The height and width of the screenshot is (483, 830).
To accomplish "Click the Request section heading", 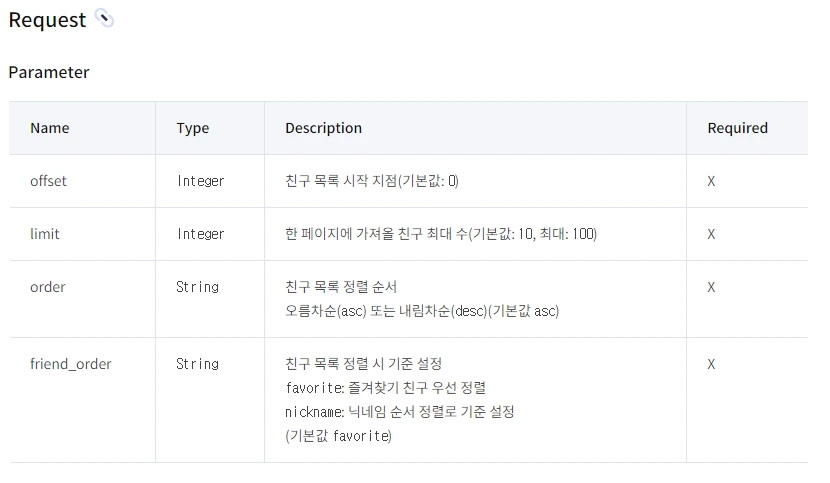I will (x=47, y=20).
